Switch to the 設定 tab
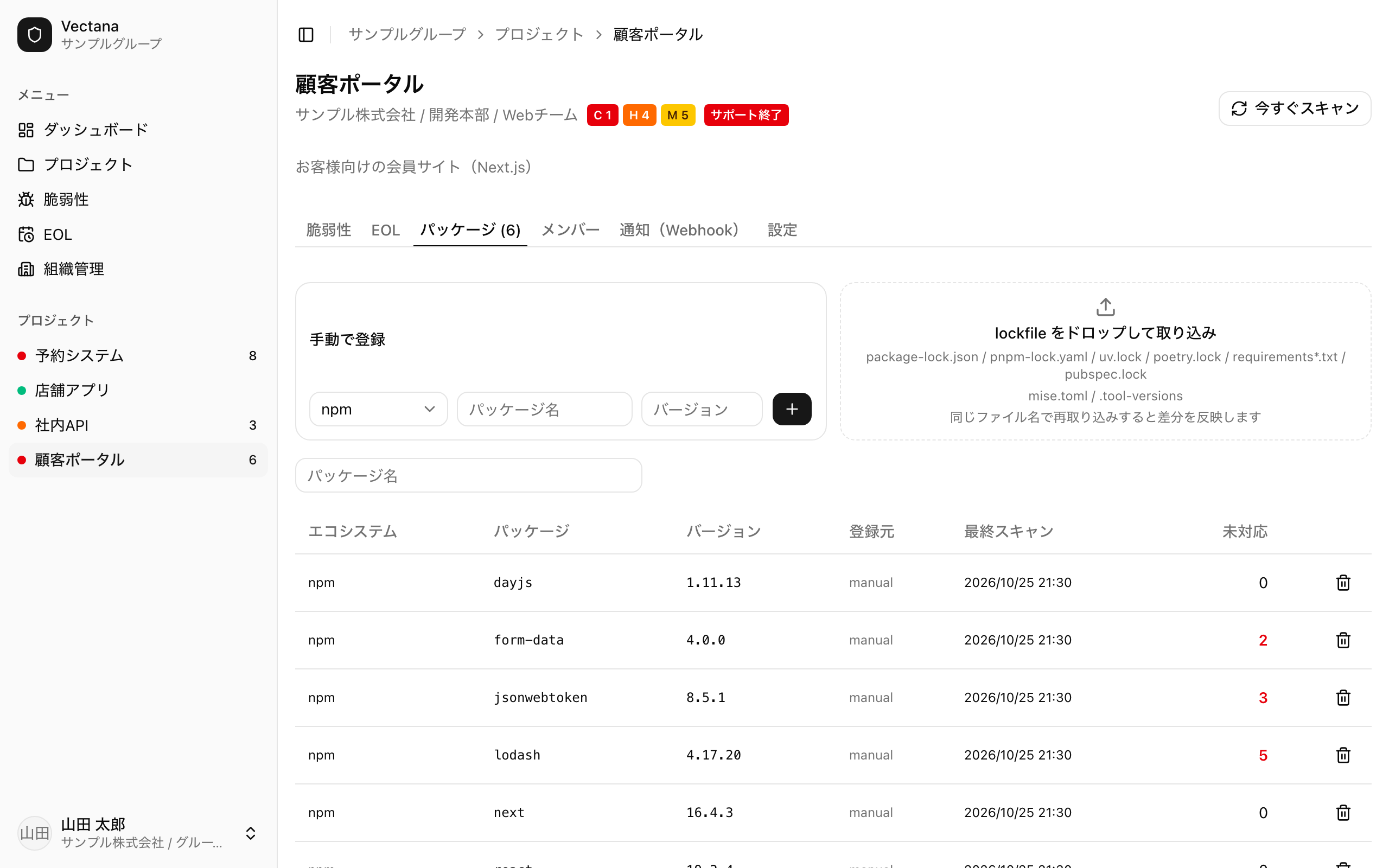The width and height of the screenshot is (1389, 868). [x=782, y=229]
